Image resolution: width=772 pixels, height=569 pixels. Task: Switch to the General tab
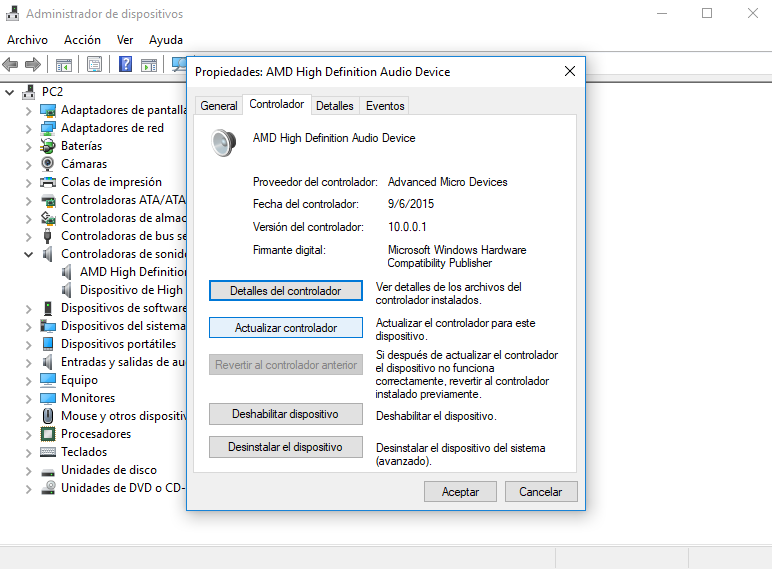(219, 106)
